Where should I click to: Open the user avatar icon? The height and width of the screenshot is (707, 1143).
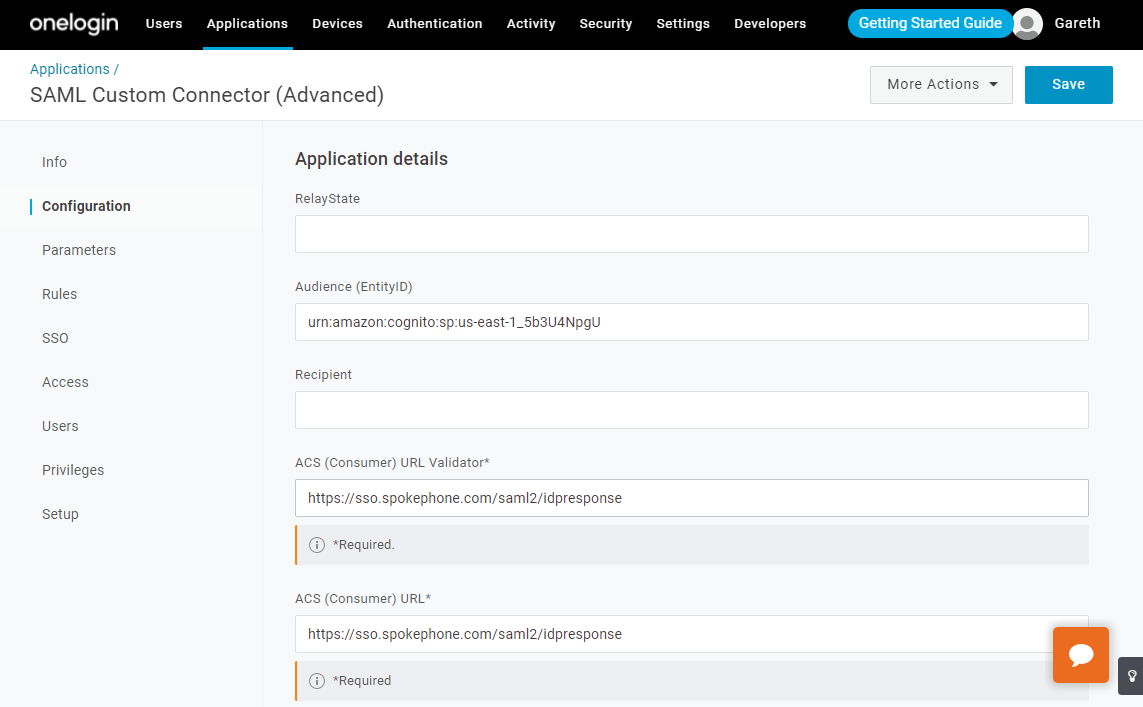click(x=1027, y=23)
